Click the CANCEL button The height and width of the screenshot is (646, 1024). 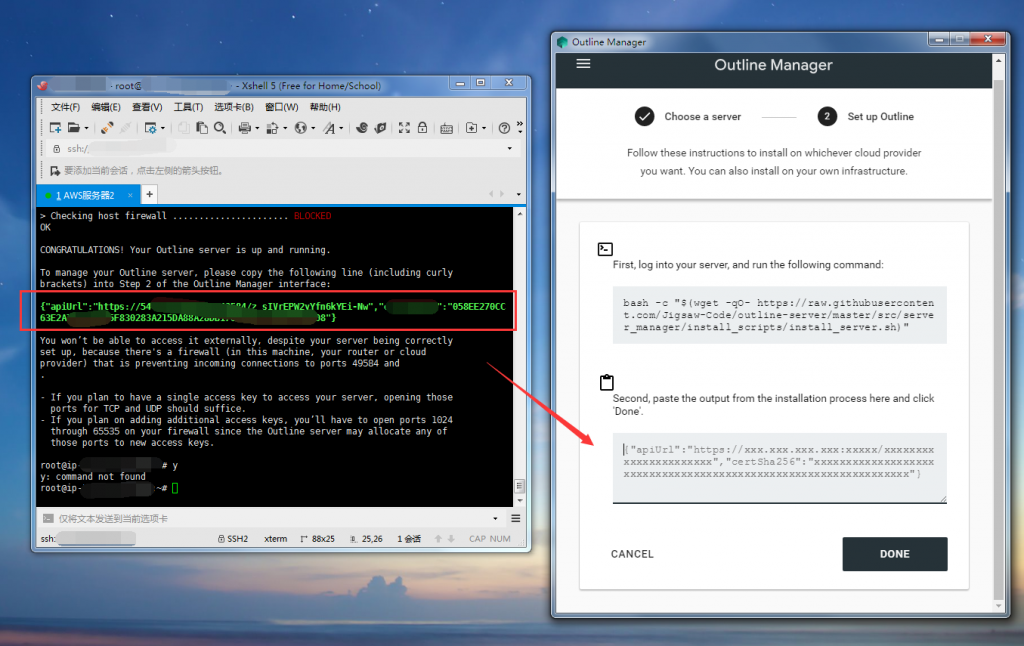[632, 554]
